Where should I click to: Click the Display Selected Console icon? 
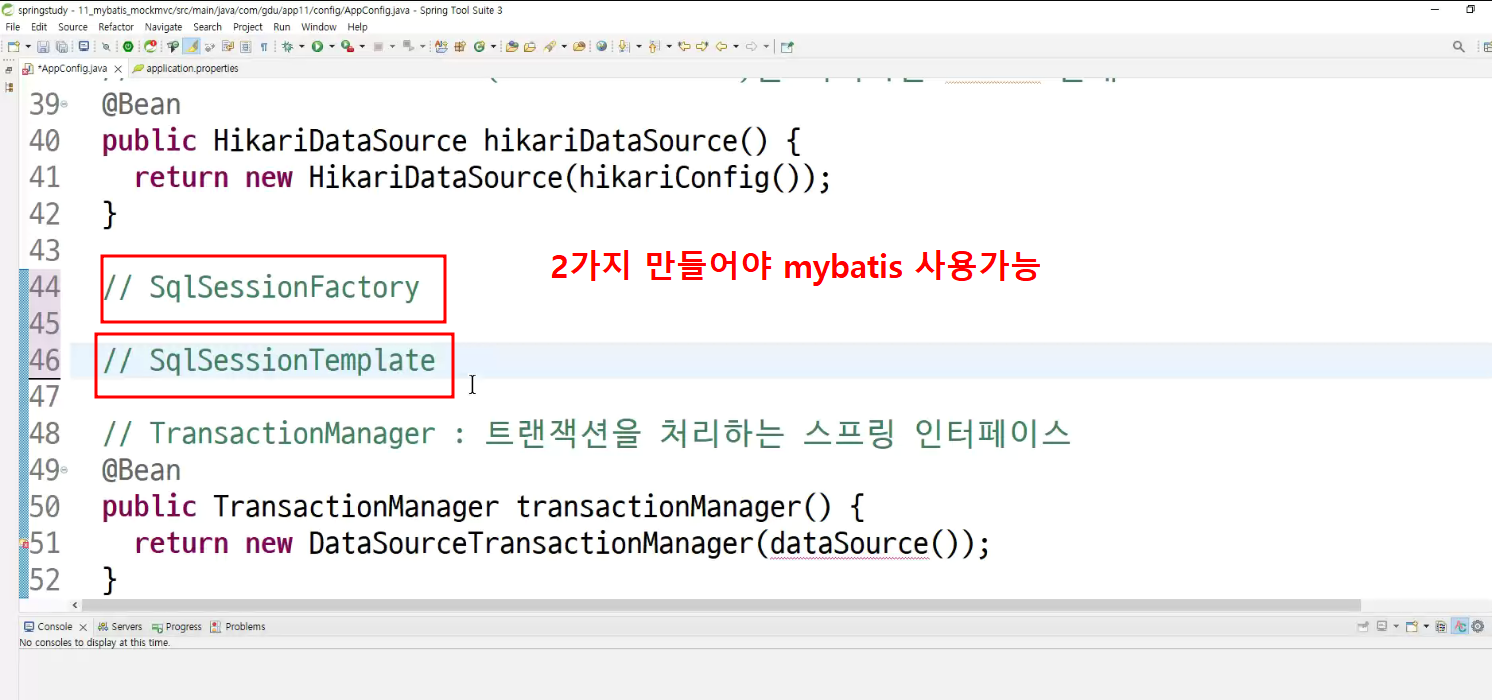1382,626
